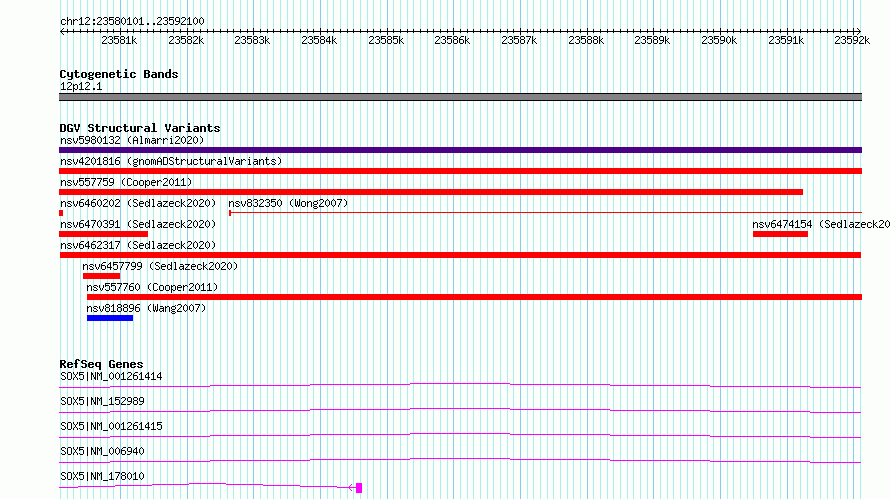Screen dimensions: 890x499
Task: Click the 23589k ruler tick label
Action: [x=652, y=40]
